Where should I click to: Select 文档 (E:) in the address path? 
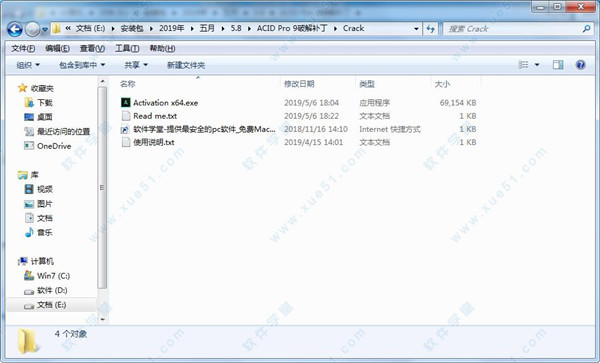pyautogui.click(x=90, y=28)
